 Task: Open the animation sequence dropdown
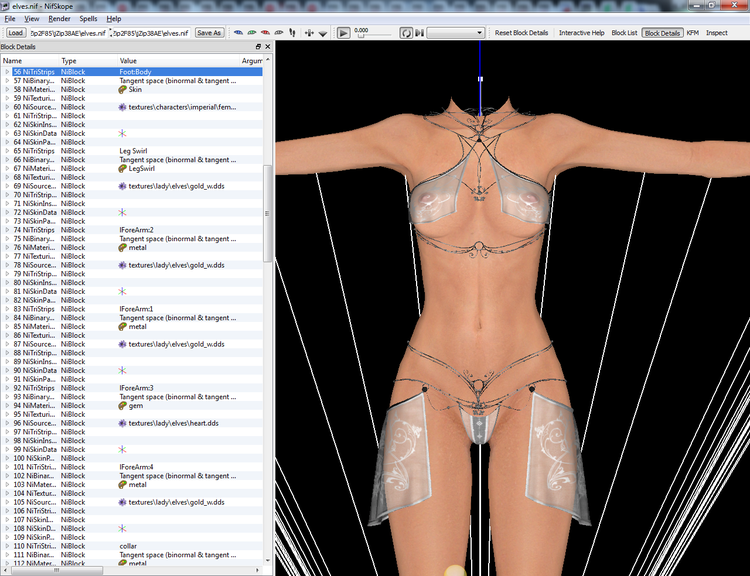pyautogui.click(x=456, y=33)
